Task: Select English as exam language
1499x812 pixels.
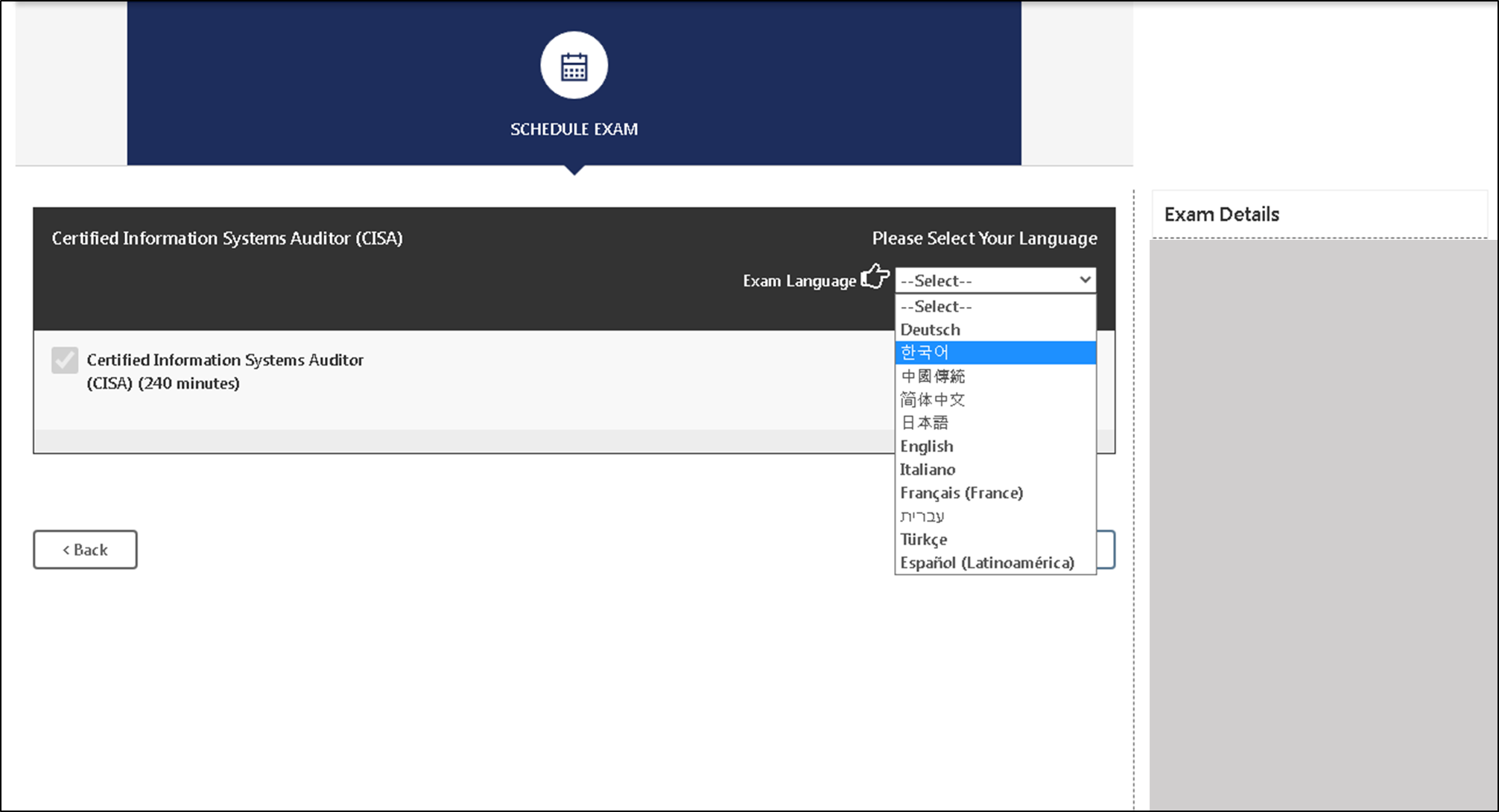Action: coord(995,446)
